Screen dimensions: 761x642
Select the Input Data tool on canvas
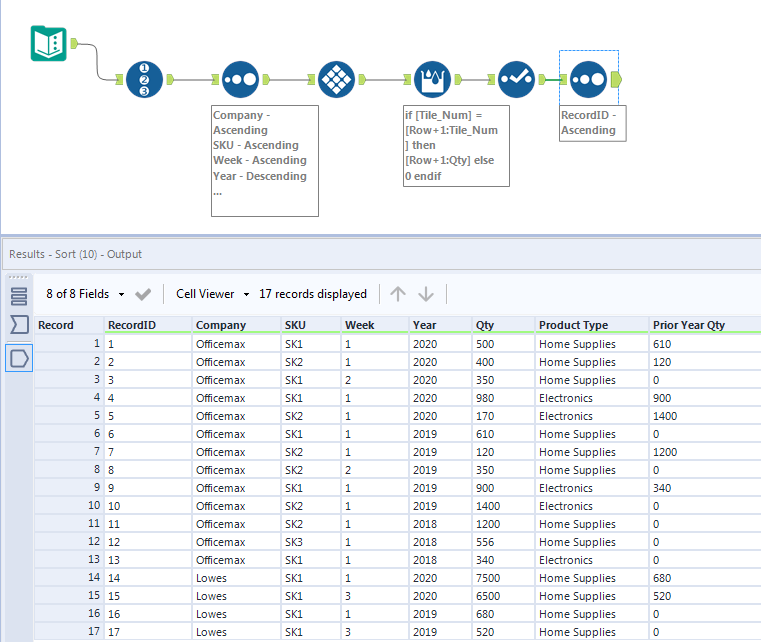(x=49, y=43)
